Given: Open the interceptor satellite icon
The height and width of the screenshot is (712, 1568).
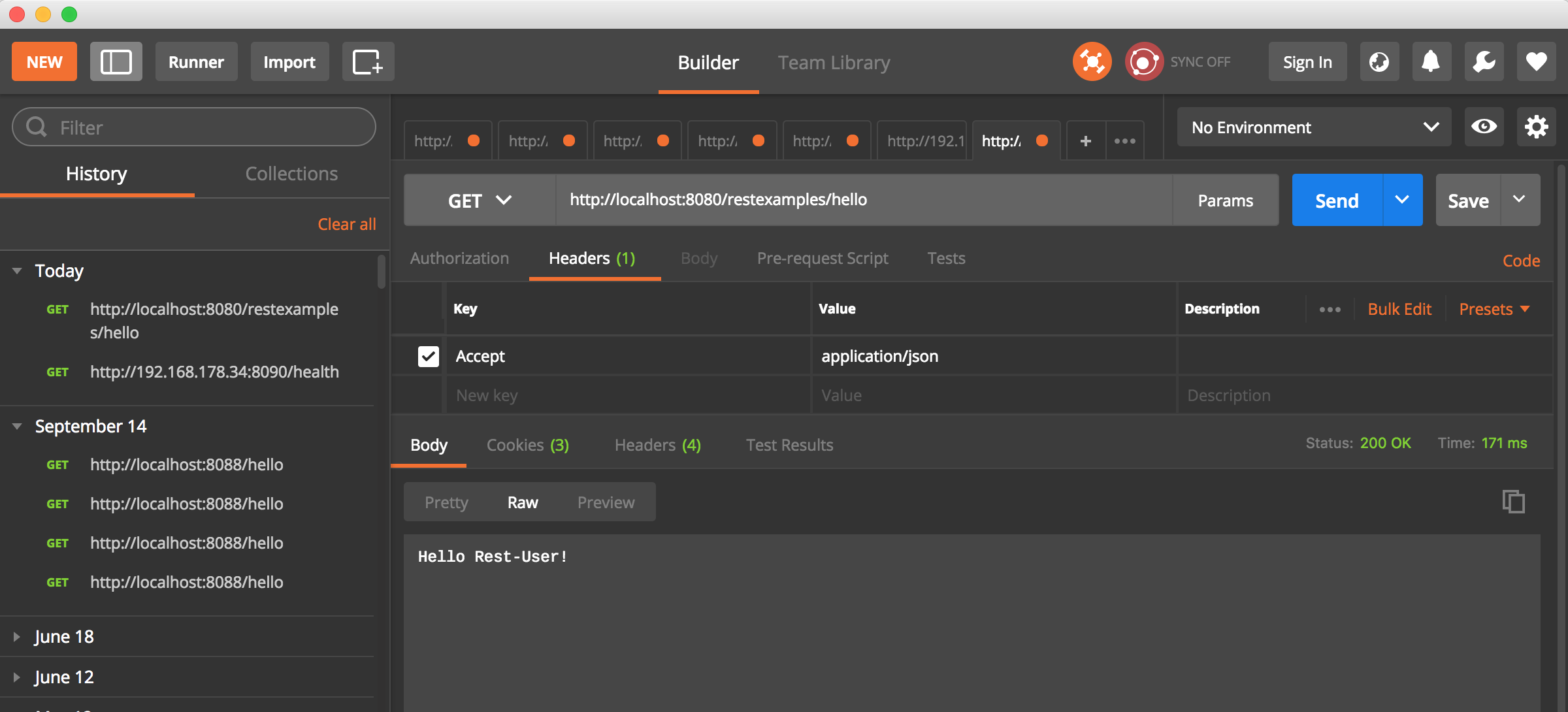Looking at the screenshot, I should [x=1092, y=62].
